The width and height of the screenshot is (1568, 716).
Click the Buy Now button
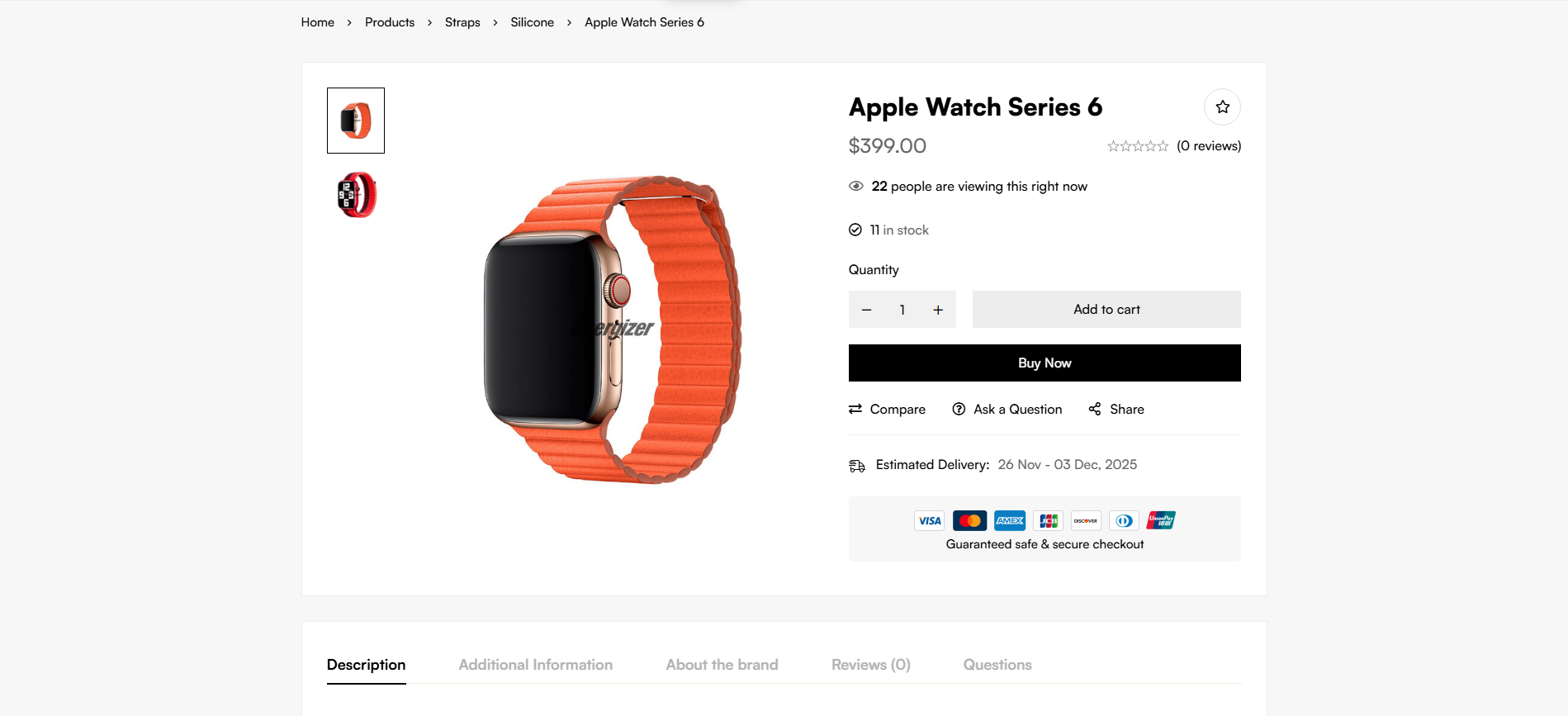tap(1045, 363)
